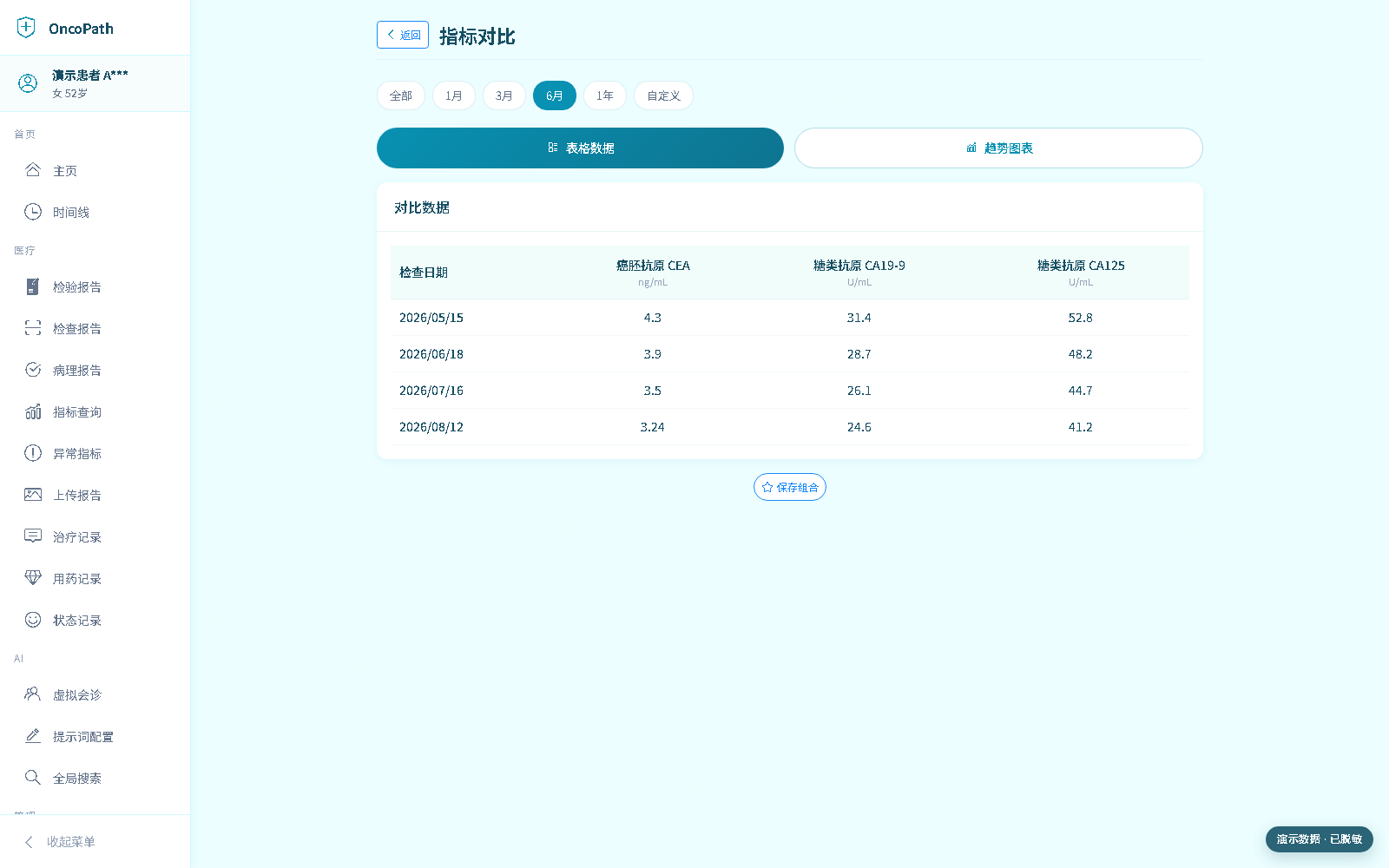Click the patient name 演示患者 A***
The width and height of the screenshot is (1389, 868).
[x=90, y=76]
